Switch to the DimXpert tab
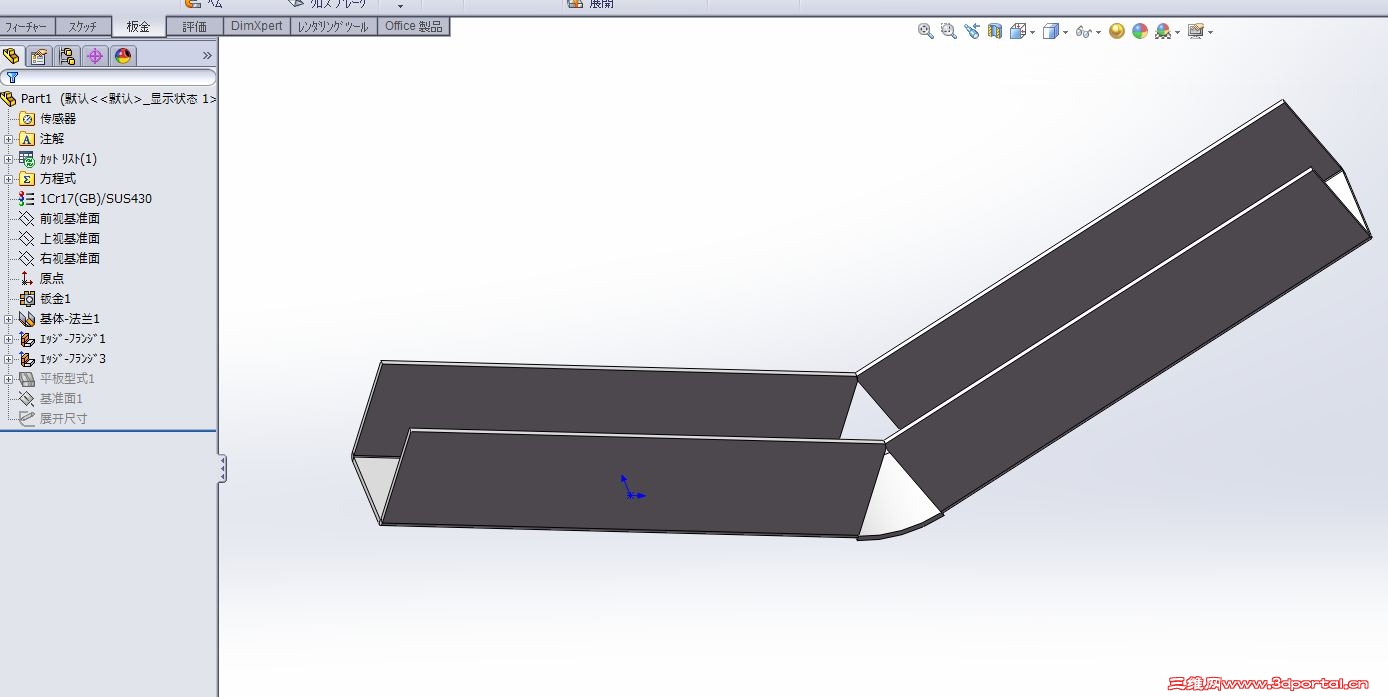Screen dimensions: 1388x697 tap(256, 26)
